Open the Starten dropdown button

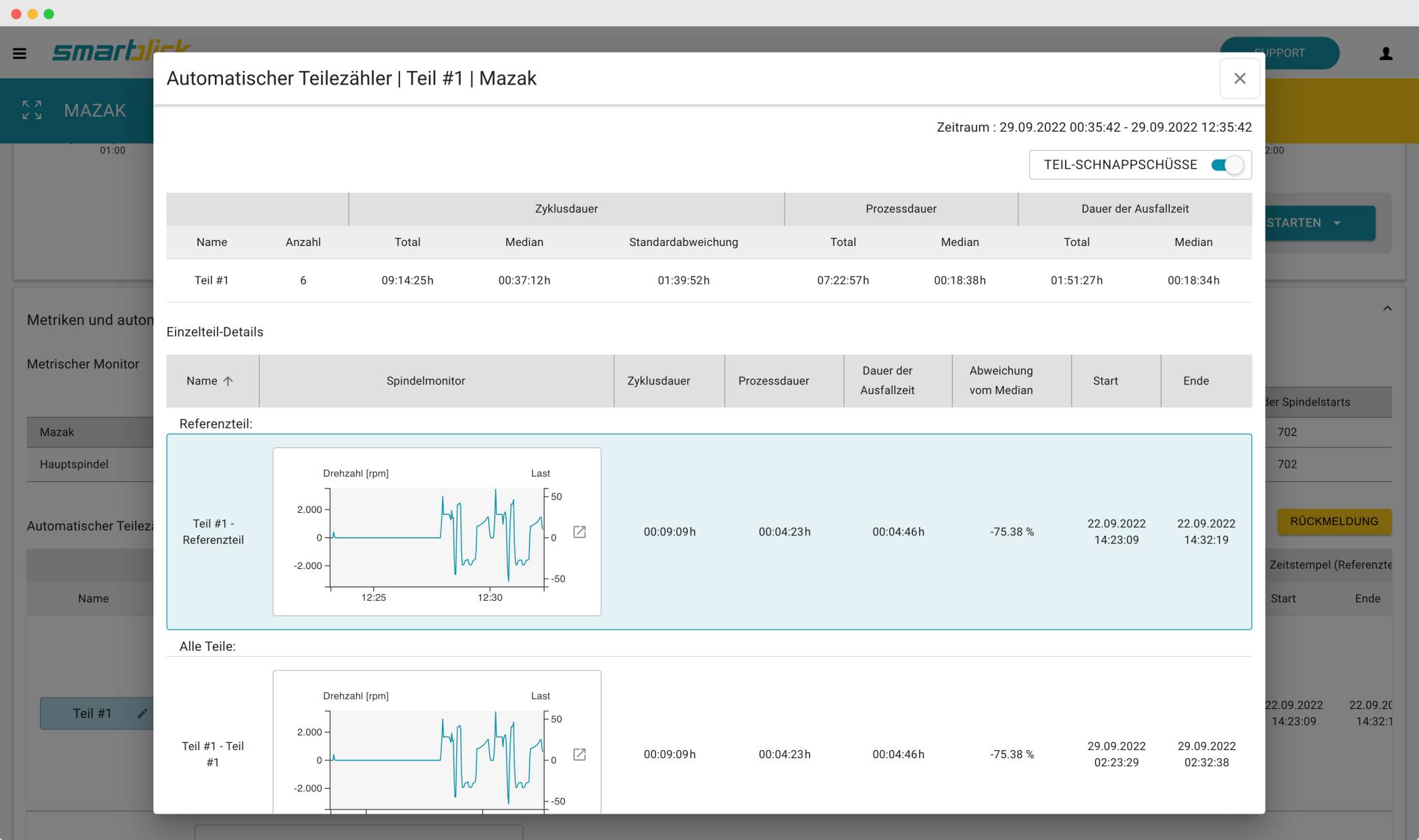click(x=1320, y=223)
